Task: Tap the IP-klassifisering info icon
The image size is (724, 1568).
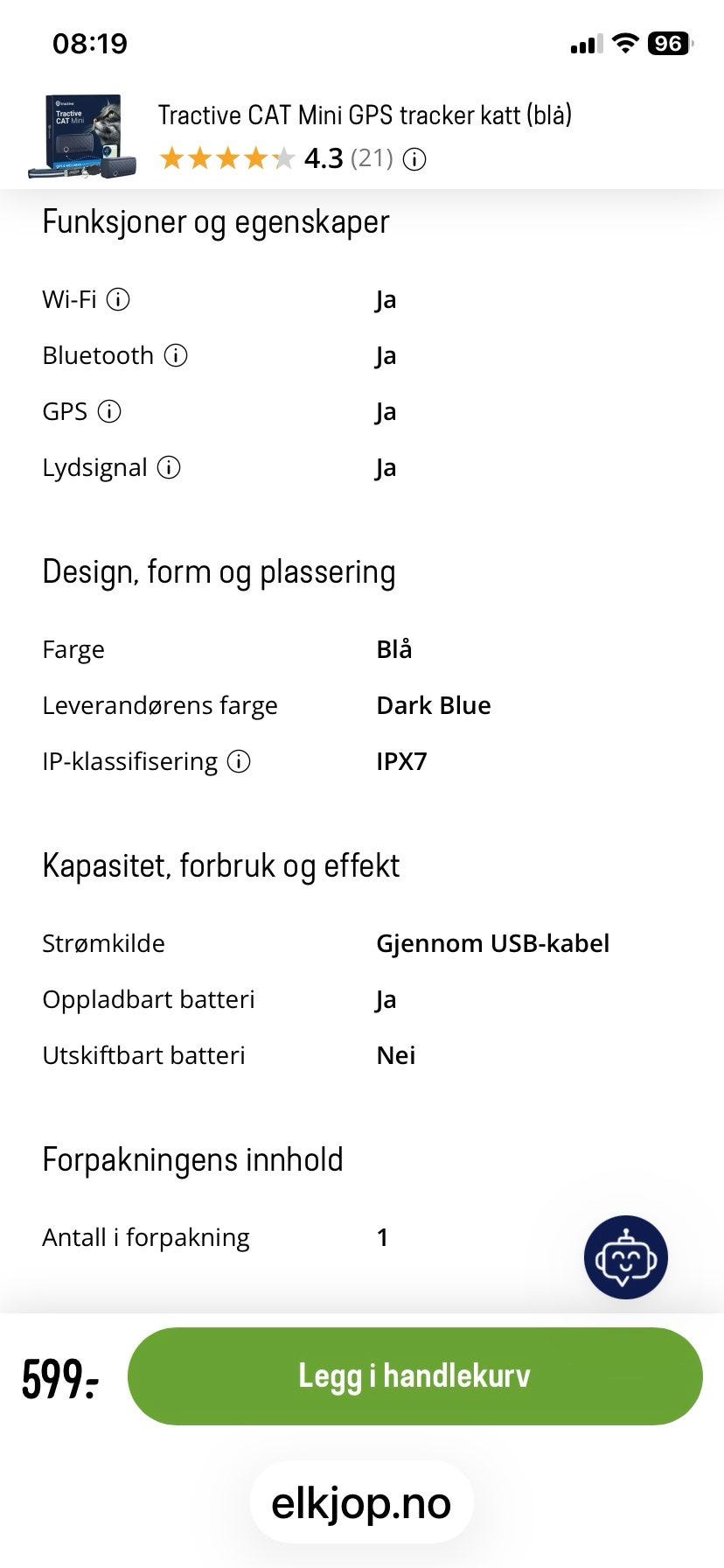Action: point(239,762)
